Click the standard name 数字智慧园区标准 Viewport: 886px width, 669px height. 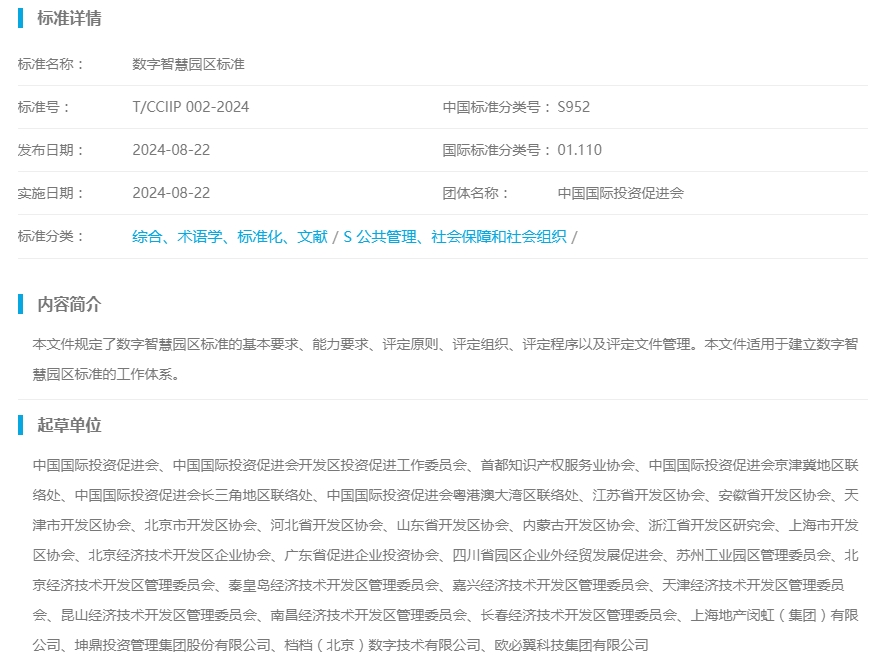pos(188,64)
